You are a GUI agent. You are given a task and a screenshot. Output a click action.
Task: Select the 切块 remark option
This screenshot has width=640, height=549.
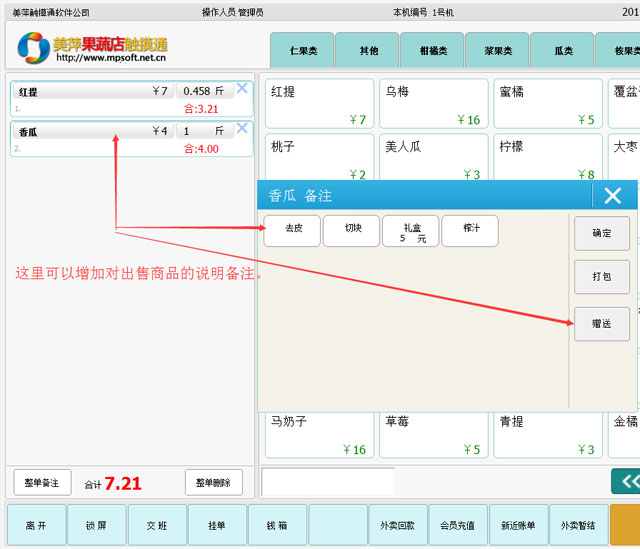(x=352, y=230)
